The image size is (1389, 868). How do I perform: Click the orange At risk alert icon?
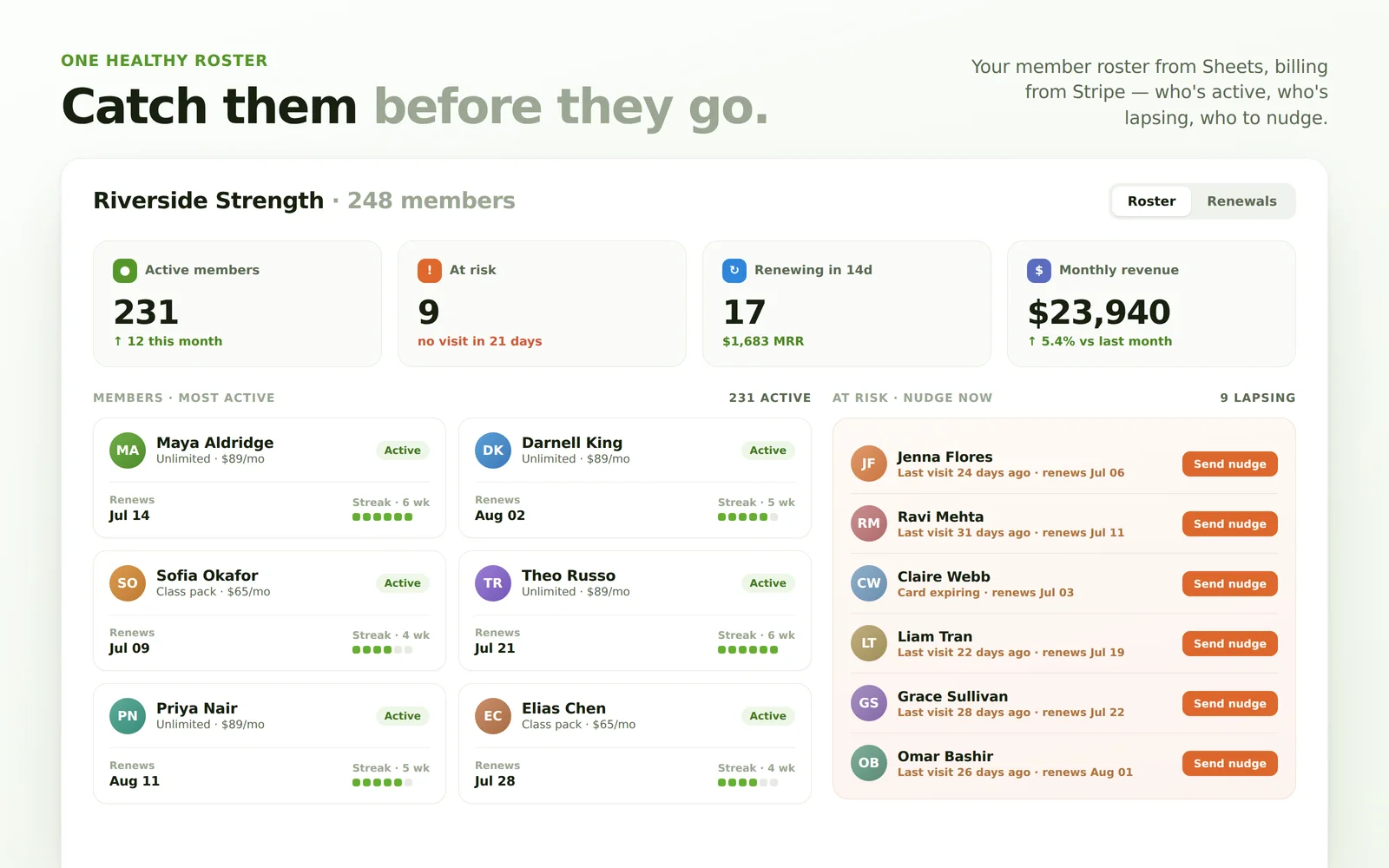pyautogui.click(x=430, y=271)
